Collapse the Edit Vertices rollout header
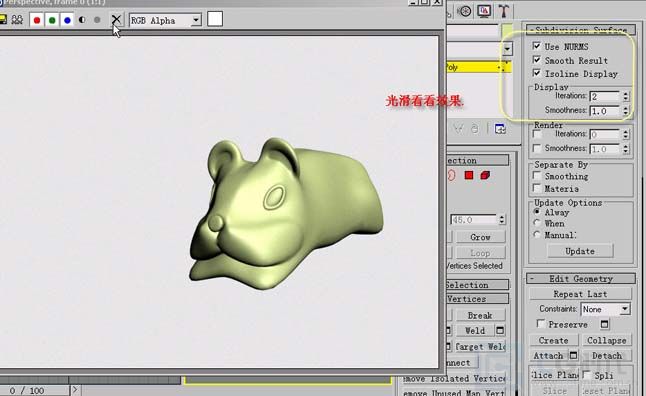Image resolution: width=646 pixels, height=396 pixels. [x=477, y=299]
